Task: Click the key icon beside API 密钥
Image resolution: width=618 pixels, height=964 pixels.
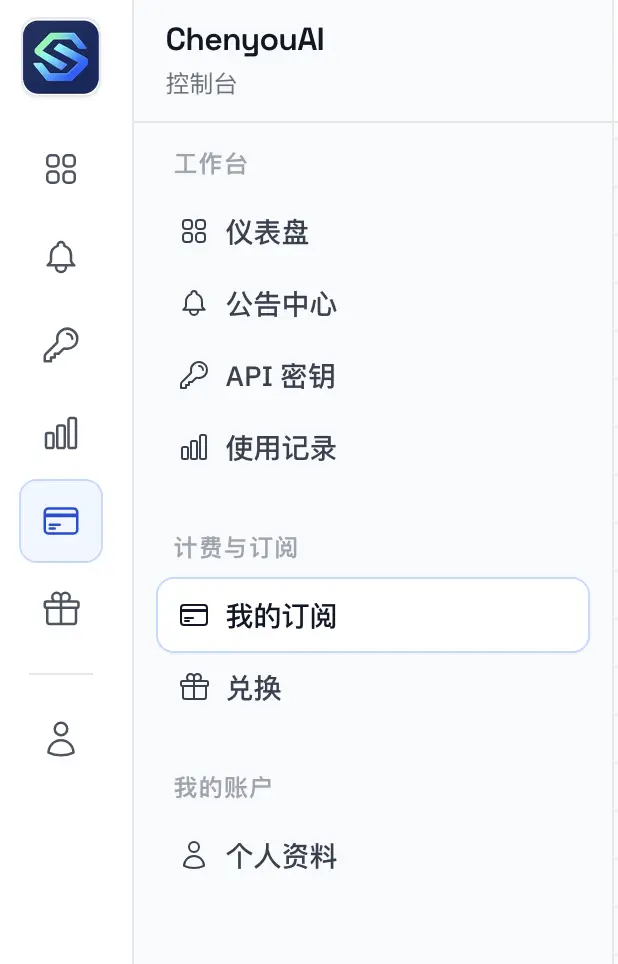Action: tap(193, 376)
